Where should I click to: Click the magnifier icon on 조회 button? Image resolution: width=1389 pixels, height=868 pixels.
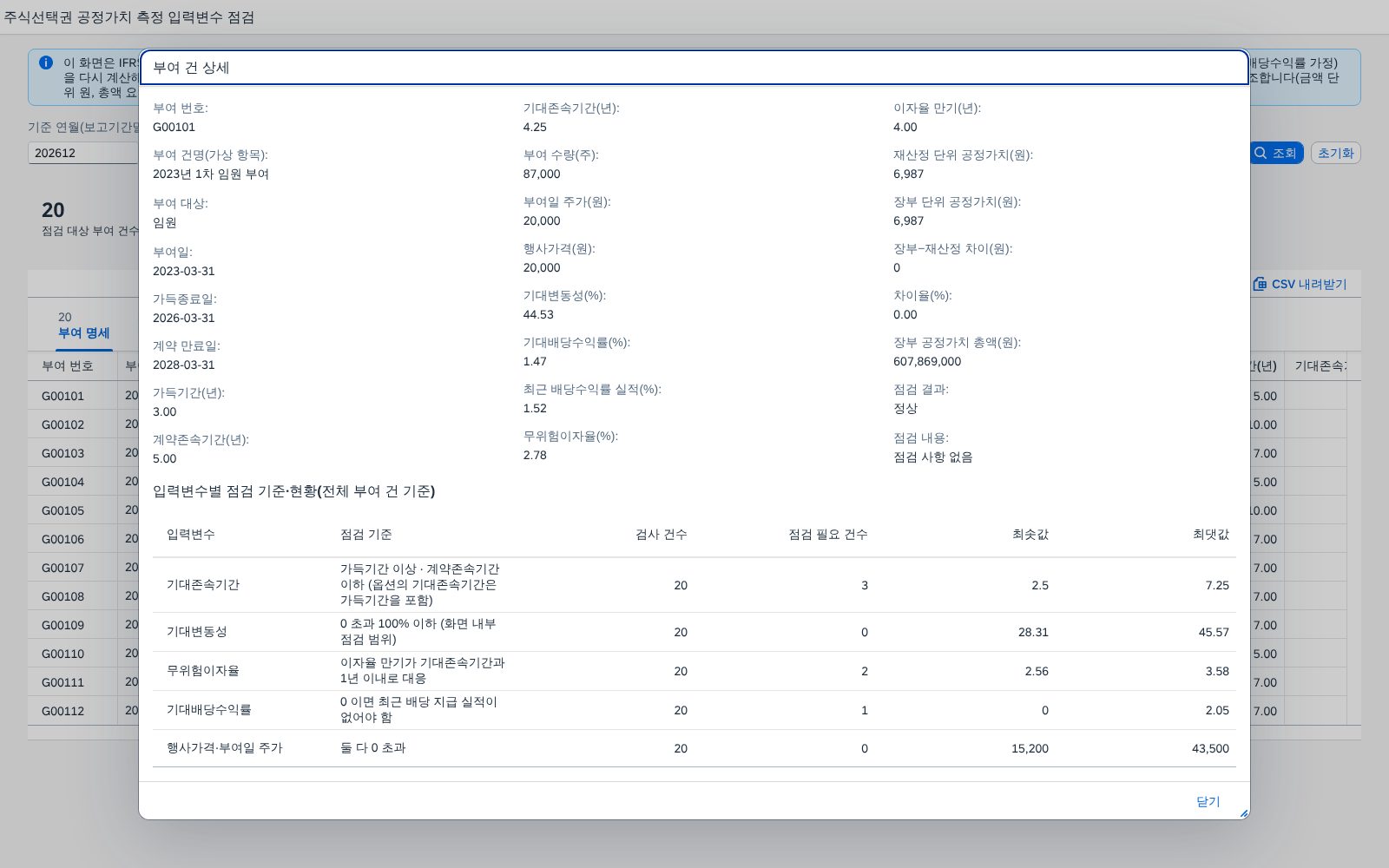[x=1261, y=153]
